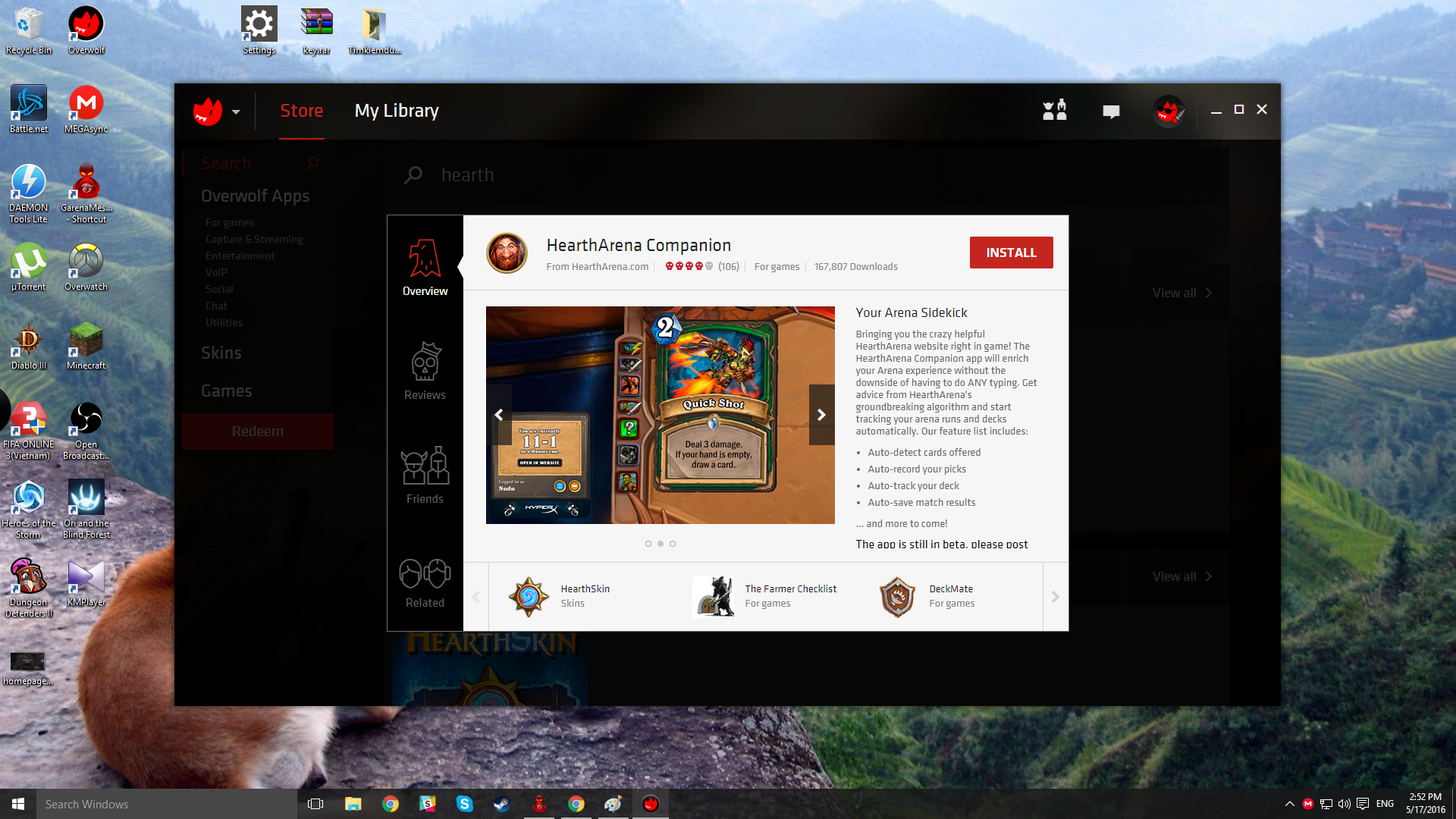Open Skype from the taskbar
1456x819 pixels.
coord(465,804)
